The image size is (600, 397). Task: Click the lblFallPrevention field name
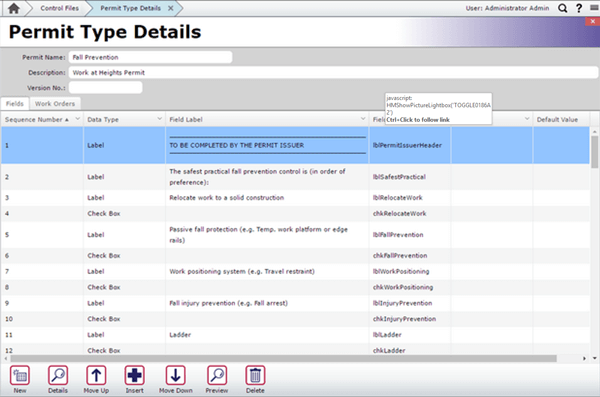pos(398,235)
